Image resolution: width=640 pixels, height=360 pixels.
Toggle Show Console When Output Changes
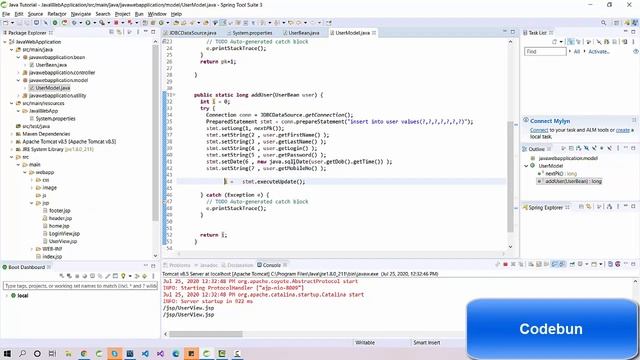(x=554, y=264)
